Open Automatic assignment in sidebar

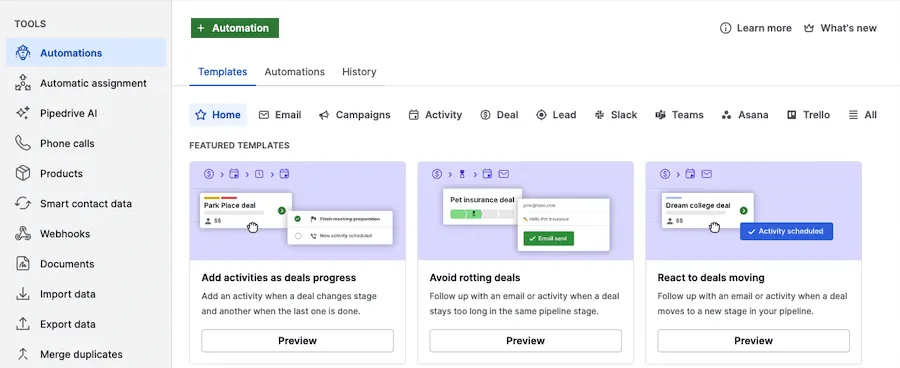coord(86,83)
